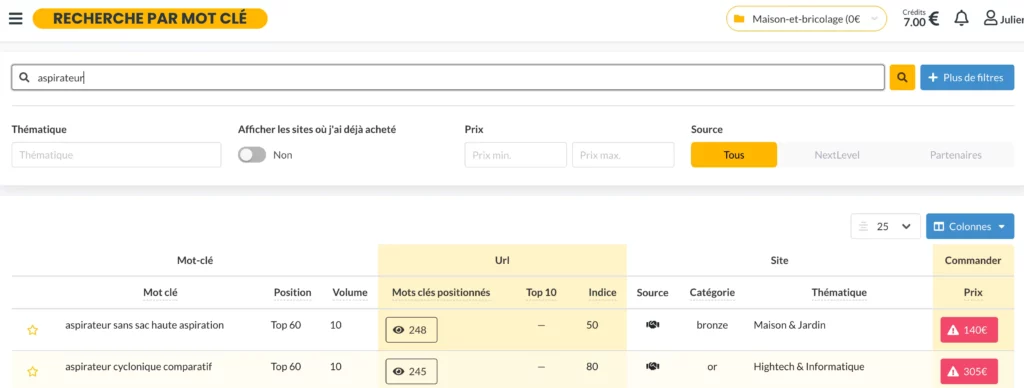The image size is (1024, 388).
Task: Click 'aspirateur cyclonique comparatif' text
Action: 138,366
